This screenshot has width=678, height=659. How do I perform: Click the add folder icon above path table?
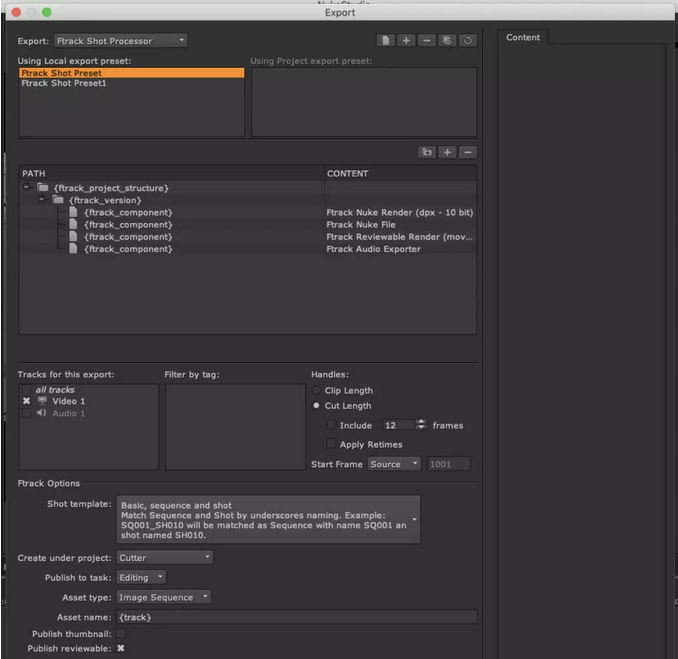[427, 152]
